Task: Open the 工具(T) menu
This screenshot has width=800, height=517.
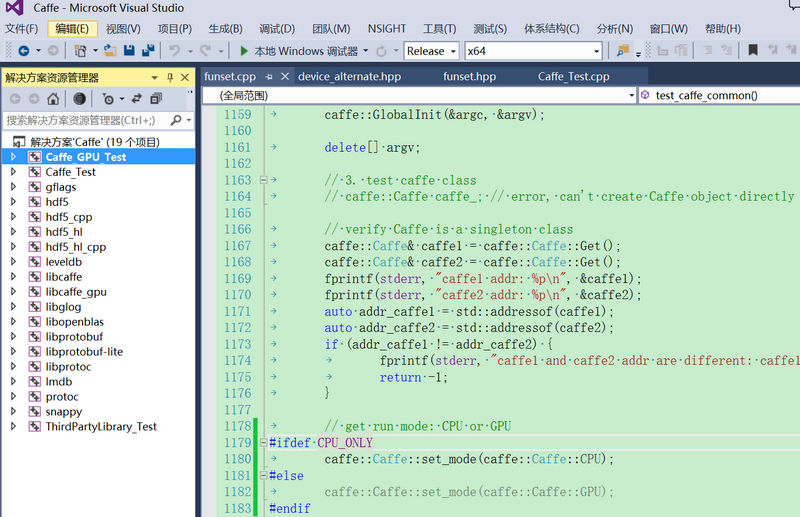Action: coord(439,29)
